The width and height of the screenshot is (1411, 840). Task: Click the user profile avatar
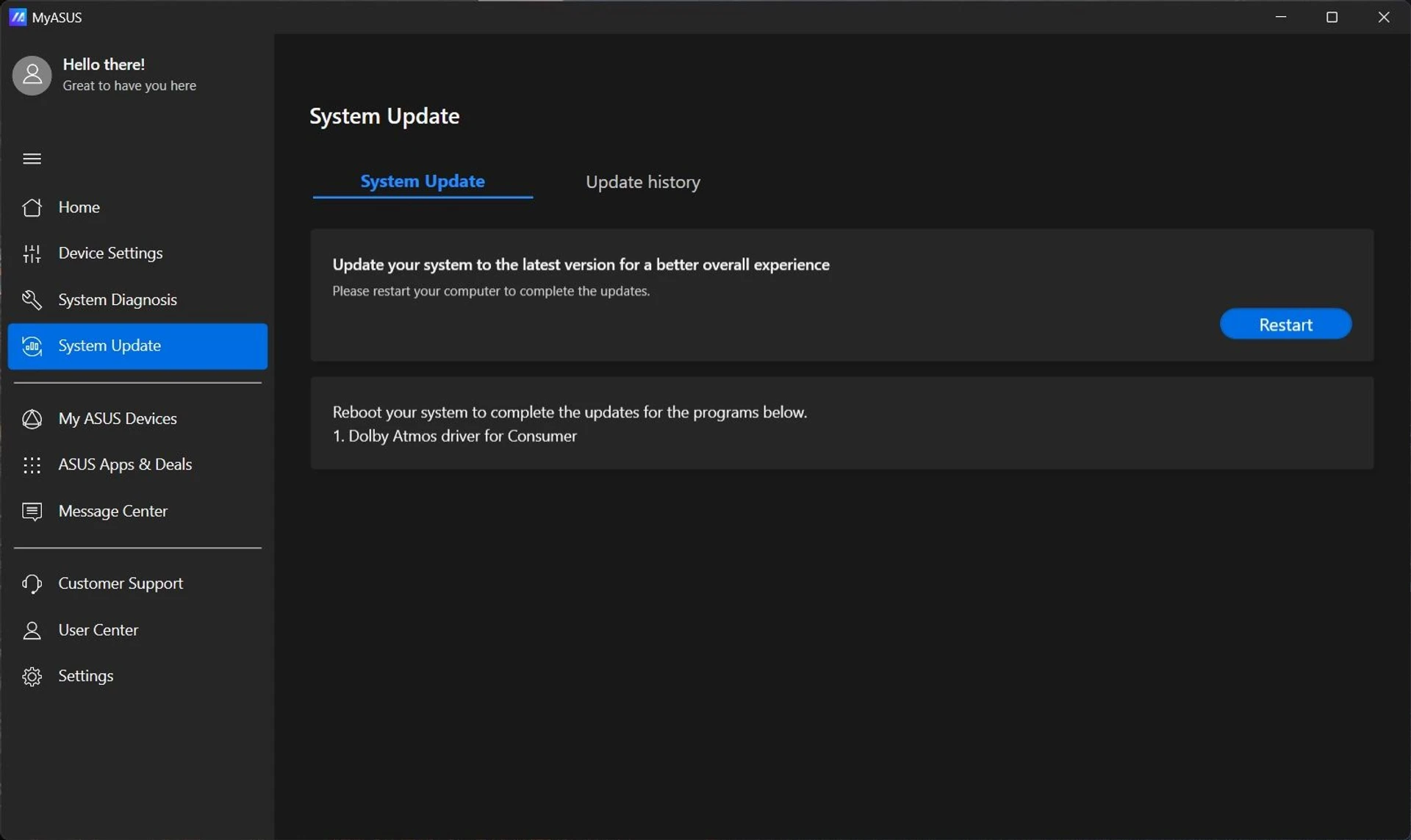[32, 75]
